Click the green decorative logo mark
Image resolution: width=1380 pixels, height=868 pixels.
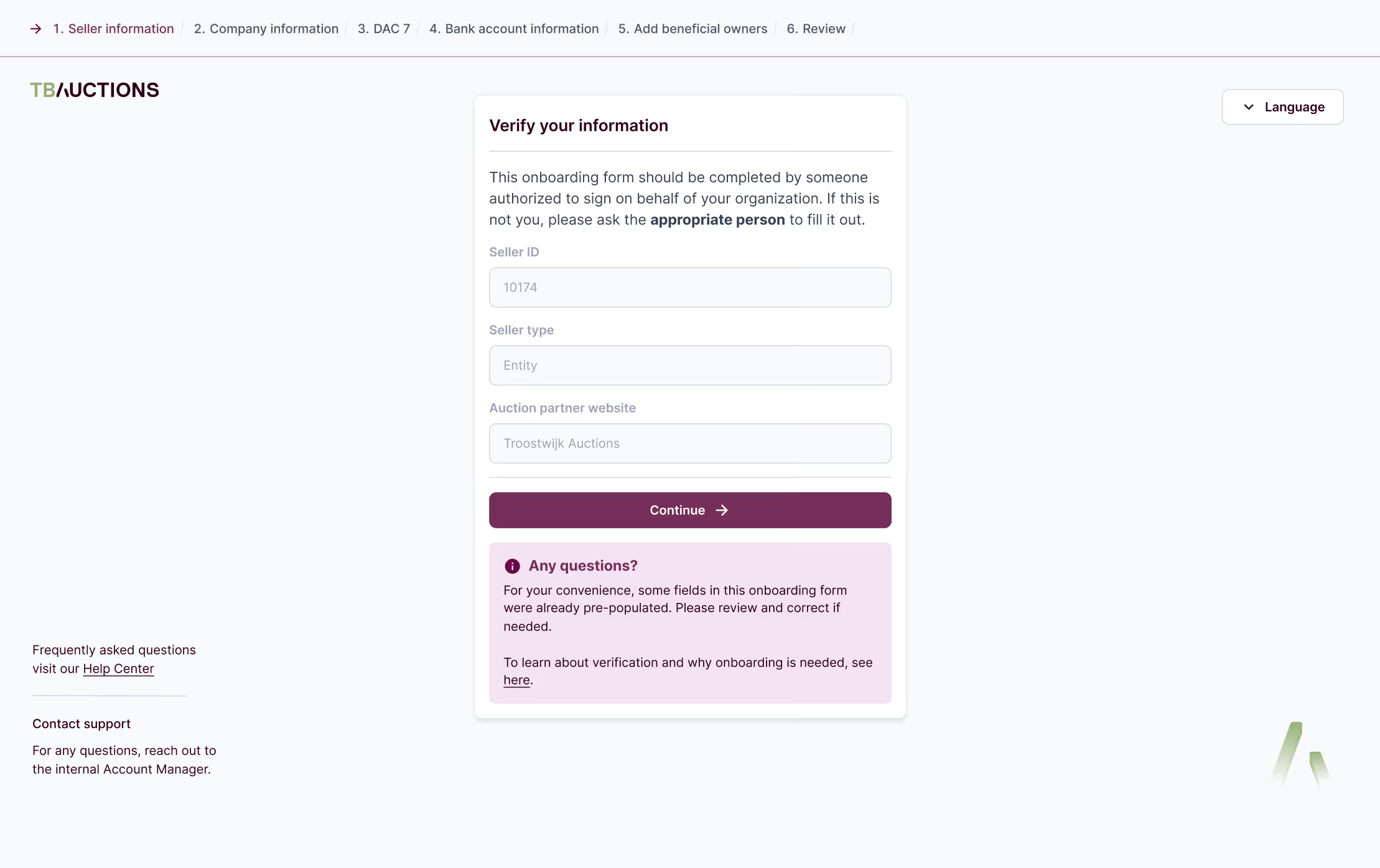click(1301, 755)
